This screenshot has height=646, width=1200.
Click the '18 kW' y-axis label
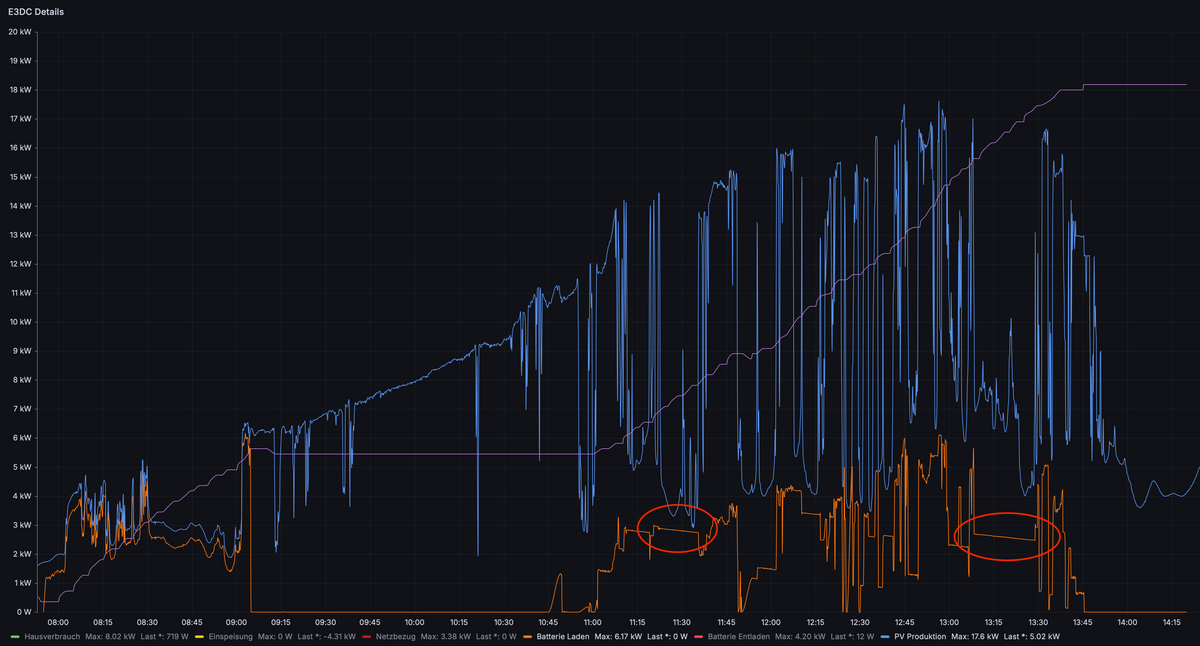(20, 89)
